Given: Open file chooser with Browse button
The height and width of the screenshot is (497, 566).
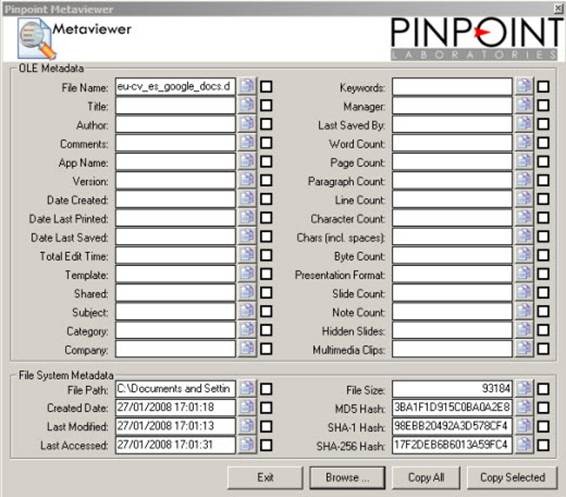Looking at the screenshot, I should [x=347, y=478].
